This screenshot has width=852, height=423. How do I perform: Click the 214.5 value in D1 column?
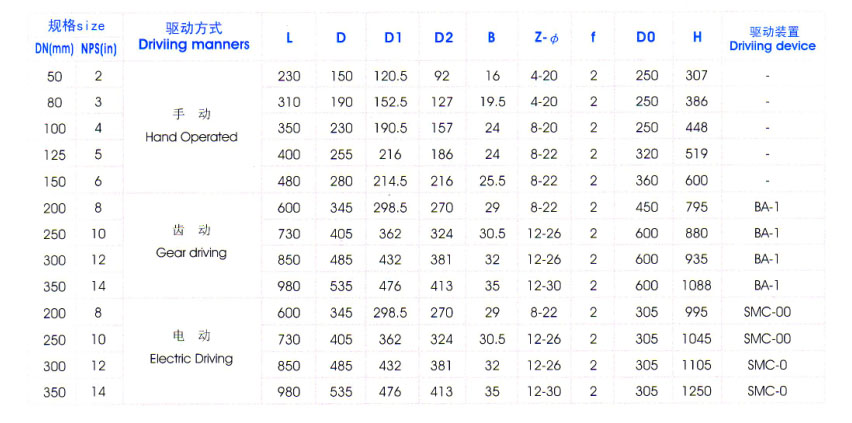(x=391, y=181)
